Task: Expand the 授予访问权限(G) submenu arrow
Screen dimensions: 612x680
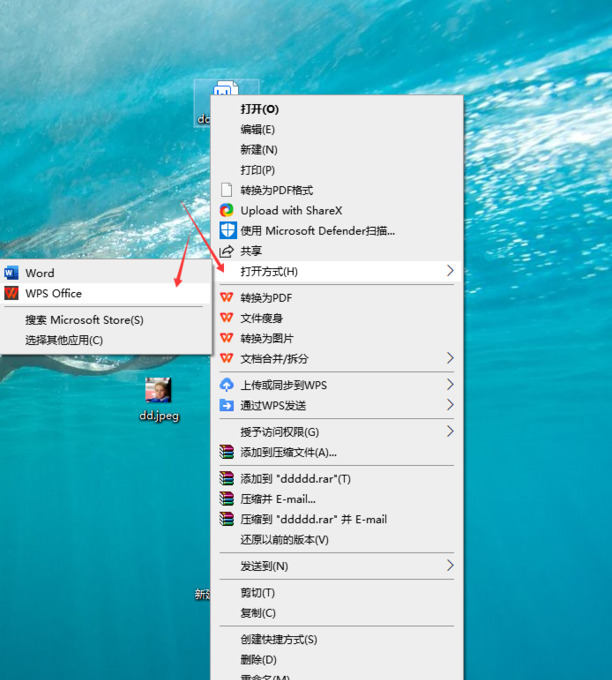Action: [450, 432]
